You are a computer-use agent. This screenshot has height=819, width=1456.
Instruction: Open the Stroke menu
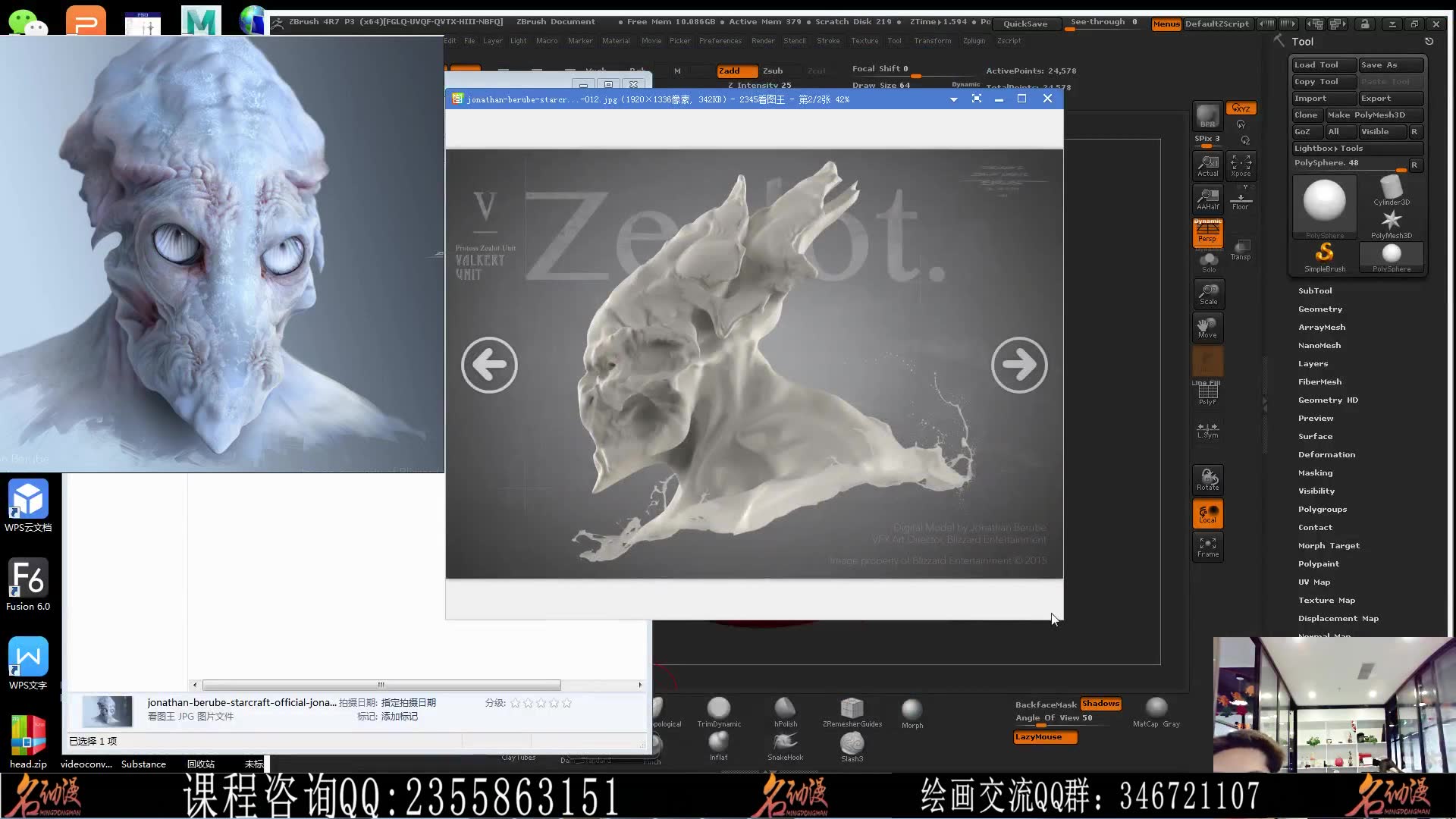(827, 41)
